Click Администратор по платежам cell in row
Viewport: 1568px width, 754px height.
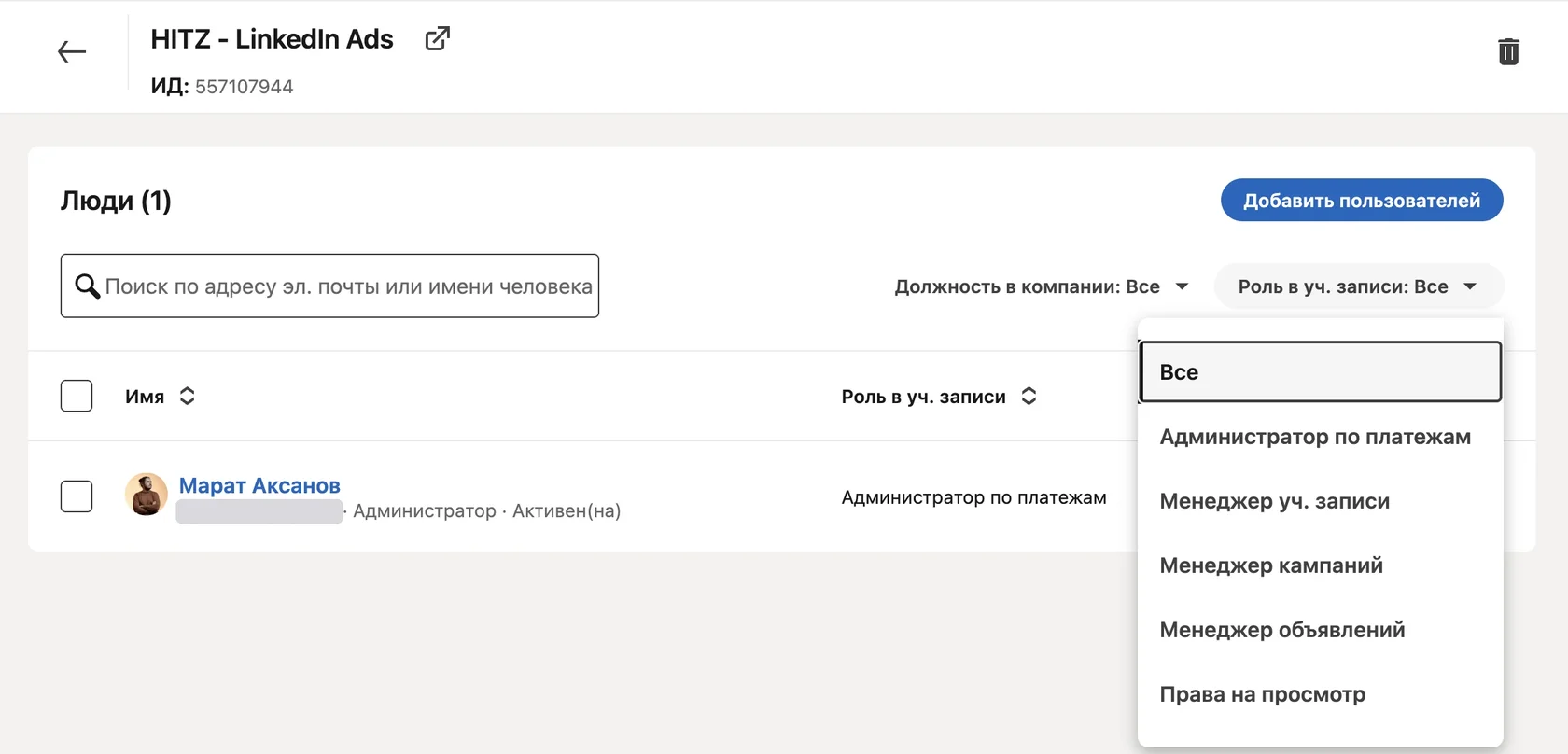click(973, 497)
